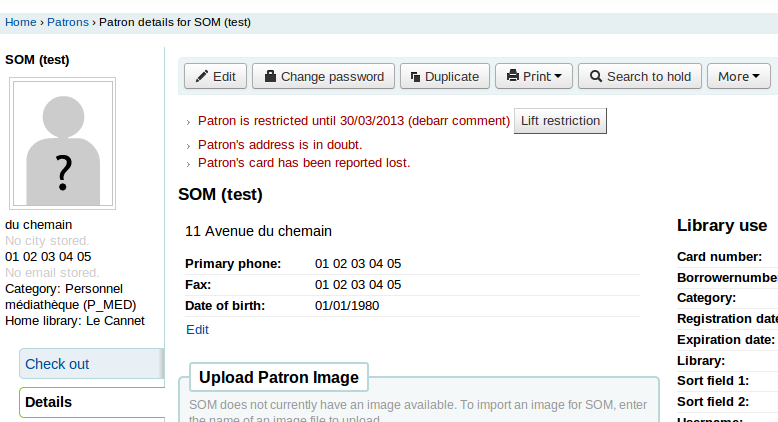Viewport: 778px width, 422px height.
Task: Click the Library use section heading
Action: (722, 225)
